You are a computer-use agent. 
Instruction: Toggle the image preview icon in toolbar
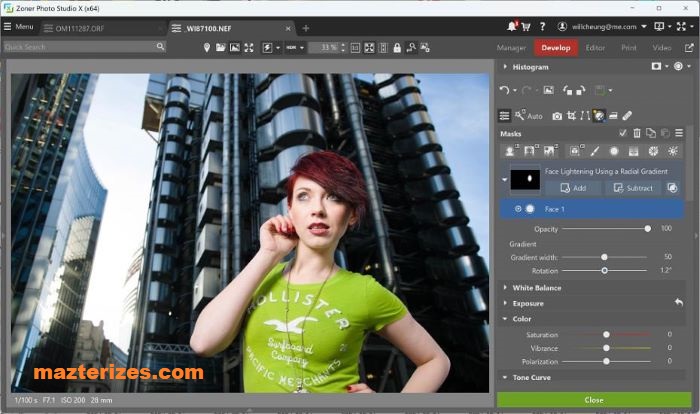(235, 48)
